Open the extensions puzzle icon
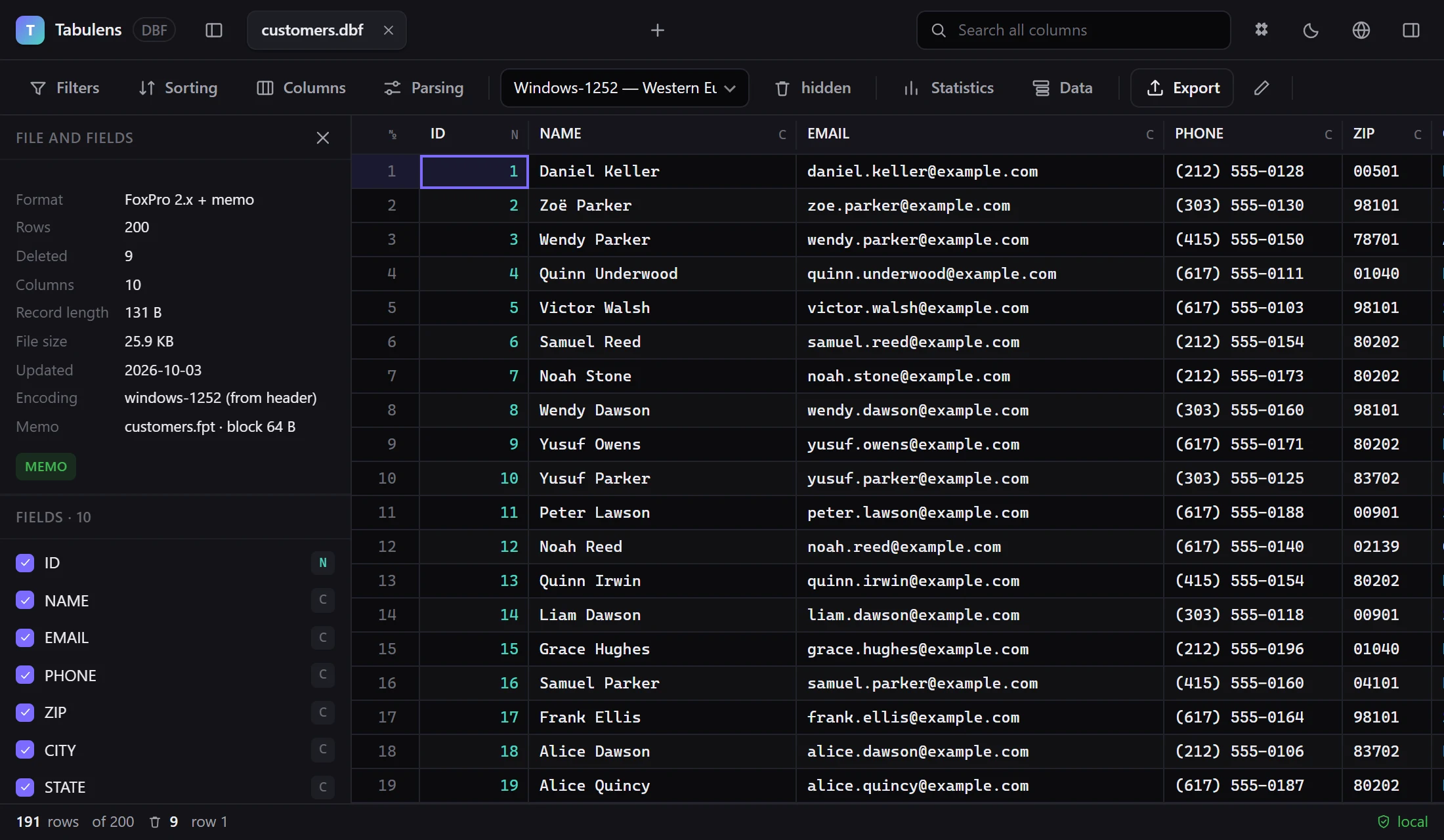This screenshot has height=840, width=1444. tap(1262, 30)
